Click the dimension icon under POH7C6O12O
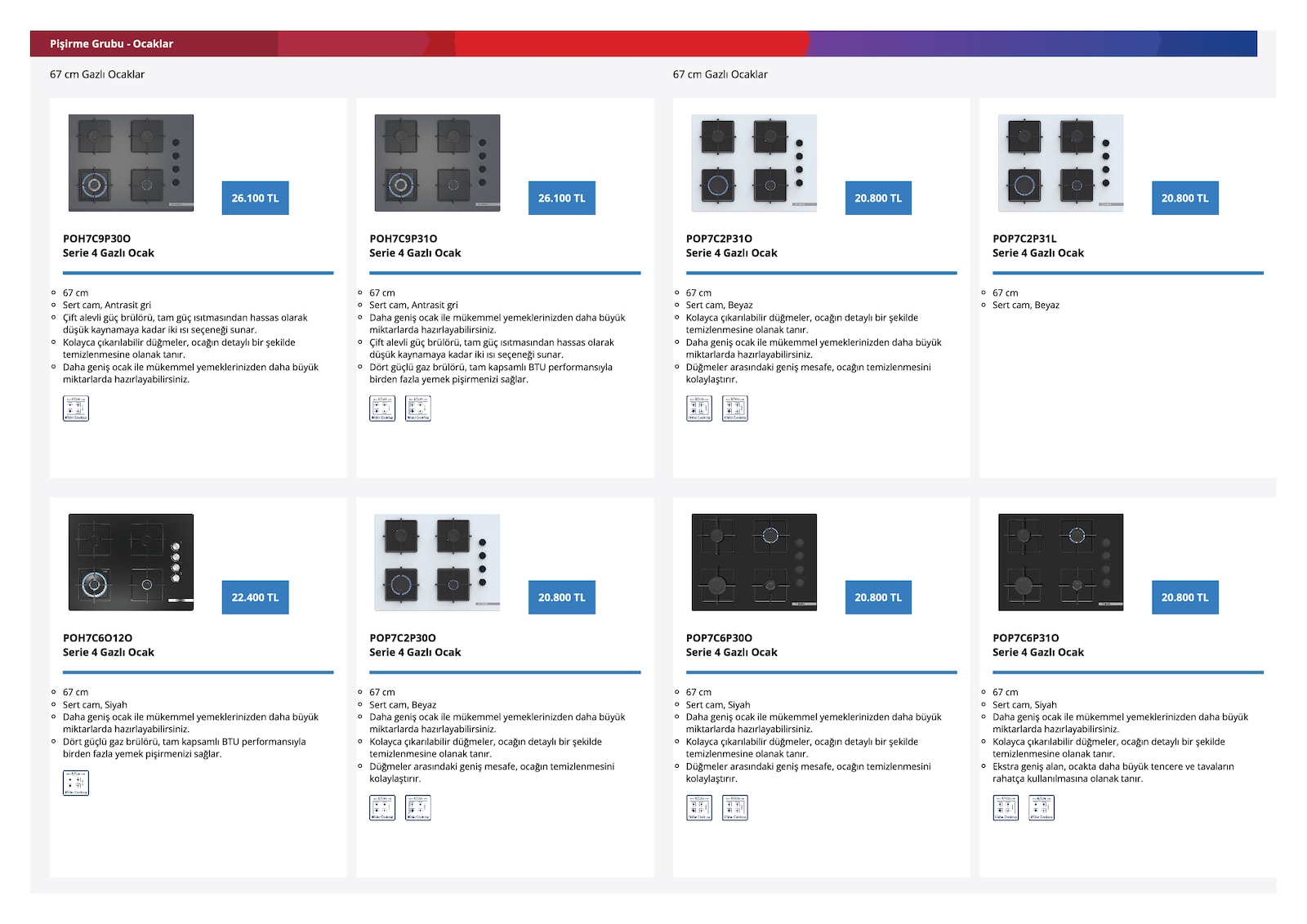The height and width of the screenshot is (924, 1307). 76,783
